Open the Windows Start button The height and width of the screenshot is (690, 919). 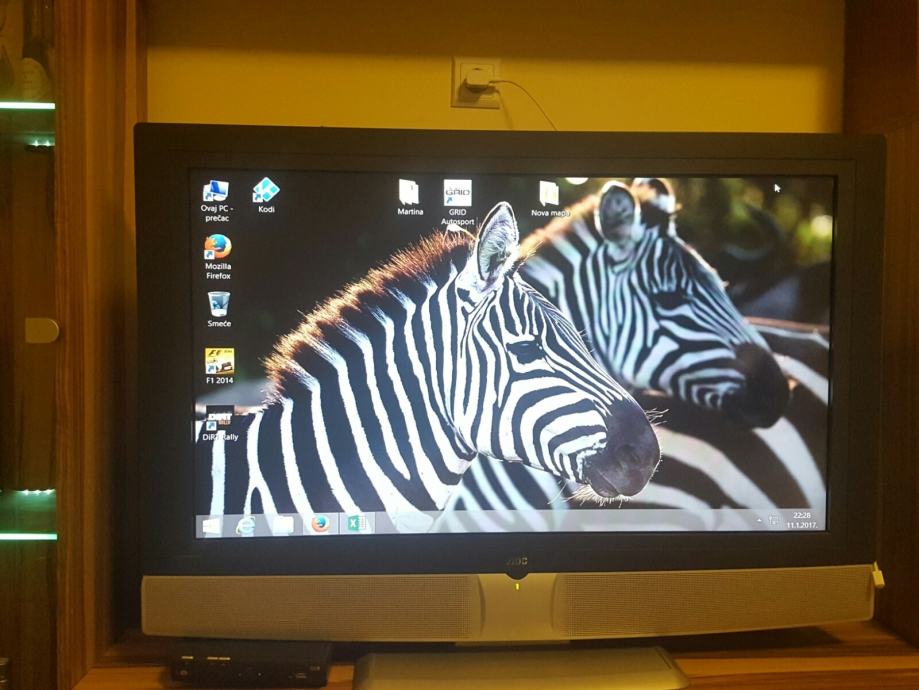point(212,525)
